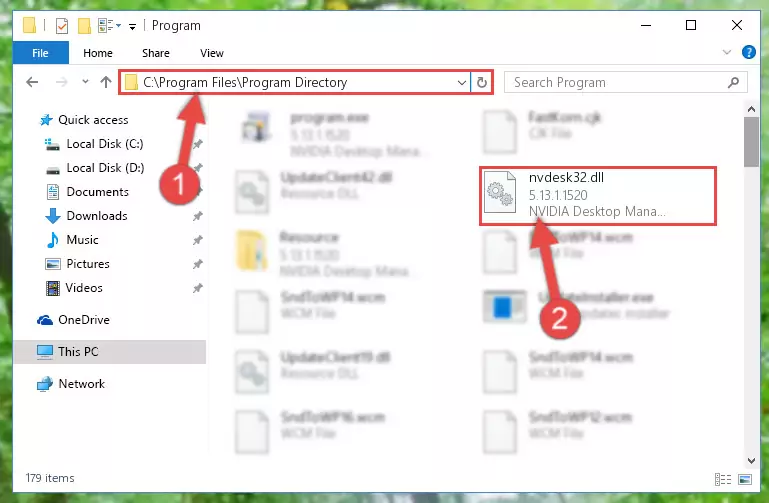Screen dimensions: 769x503
Task: Expand the address bar history dropdown
Action: coord(461,82)
